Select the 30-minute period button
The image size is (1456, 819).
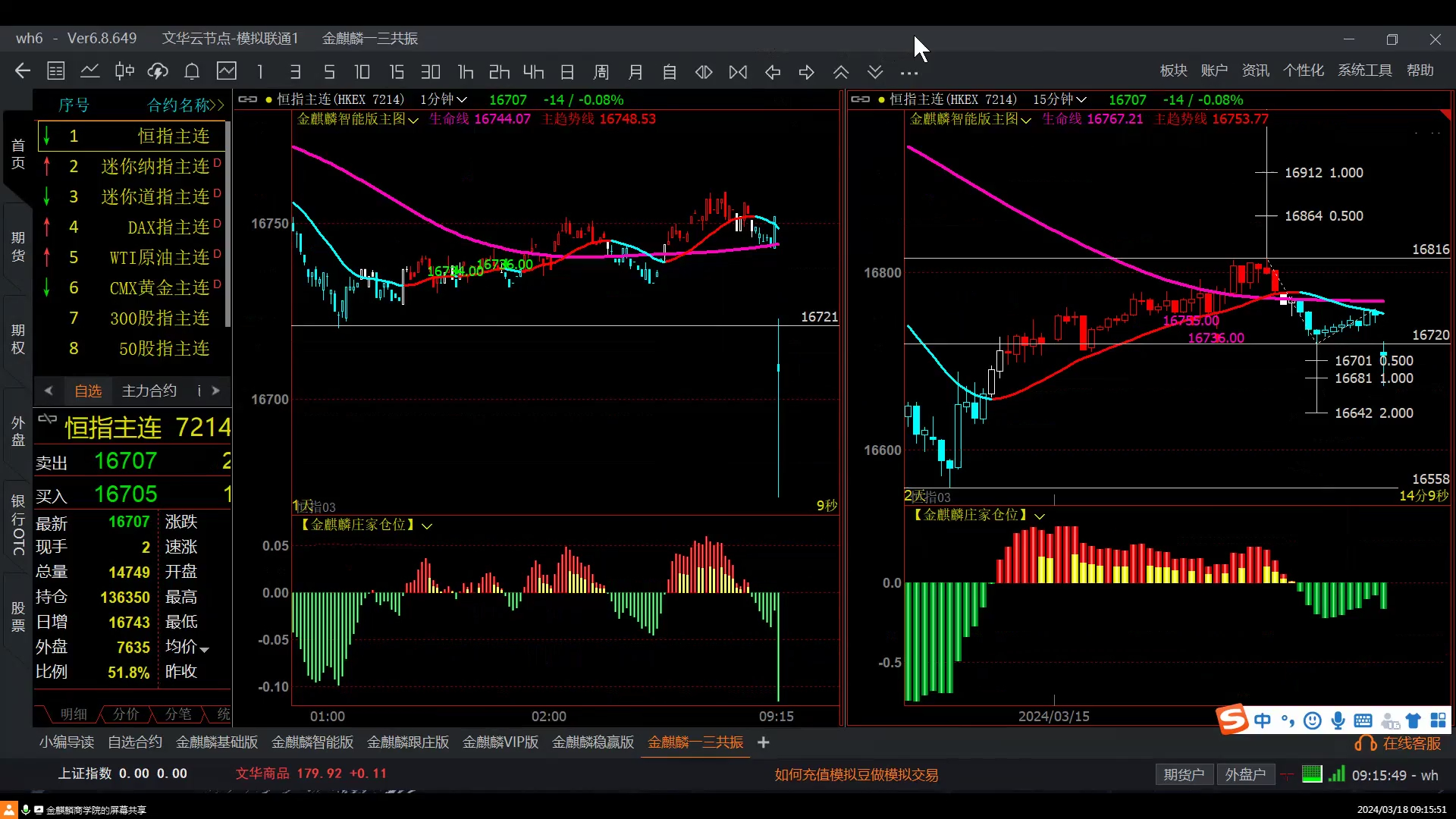[431, 71]
